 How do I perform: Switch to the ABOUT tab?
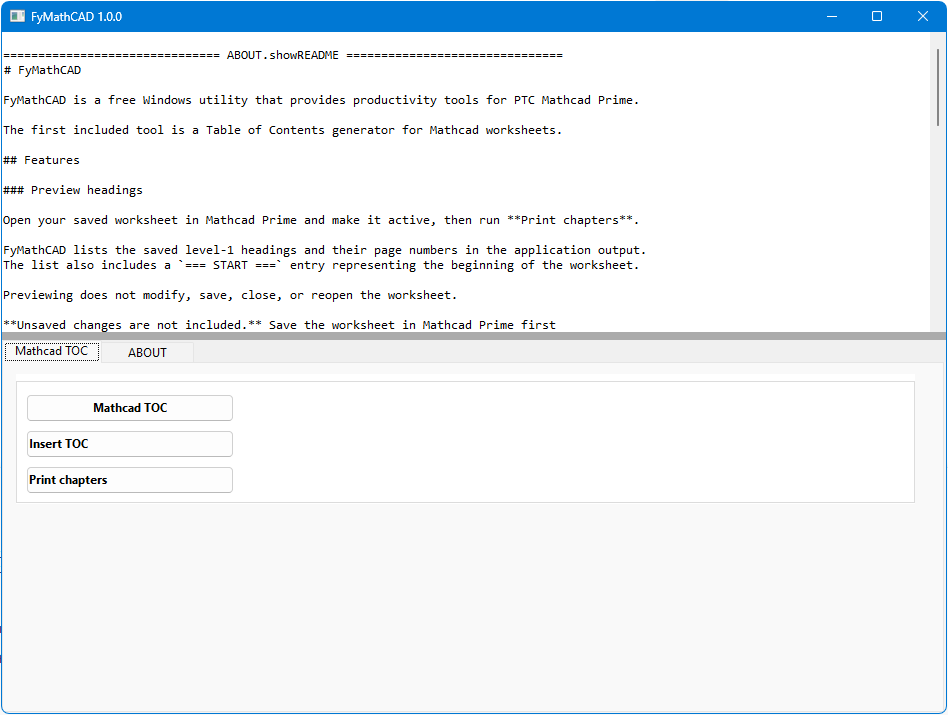click(148, 352)
